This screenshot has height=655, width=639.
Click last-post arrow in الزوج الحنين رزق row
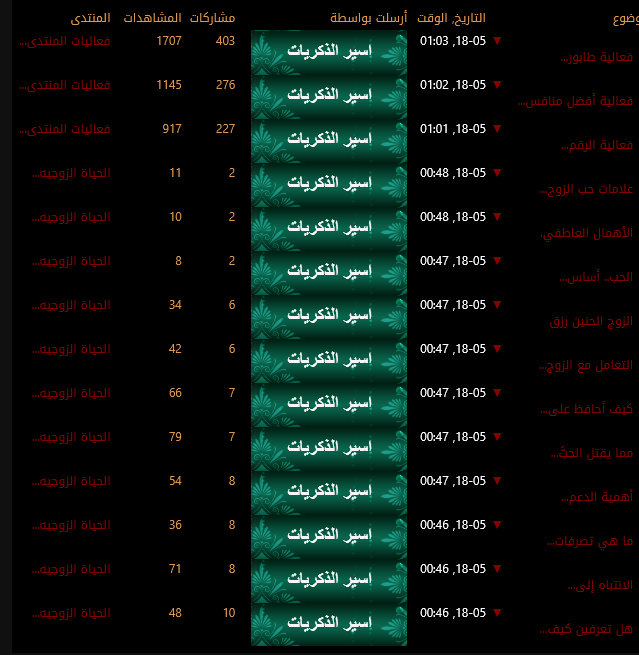(x=497, y=305)
